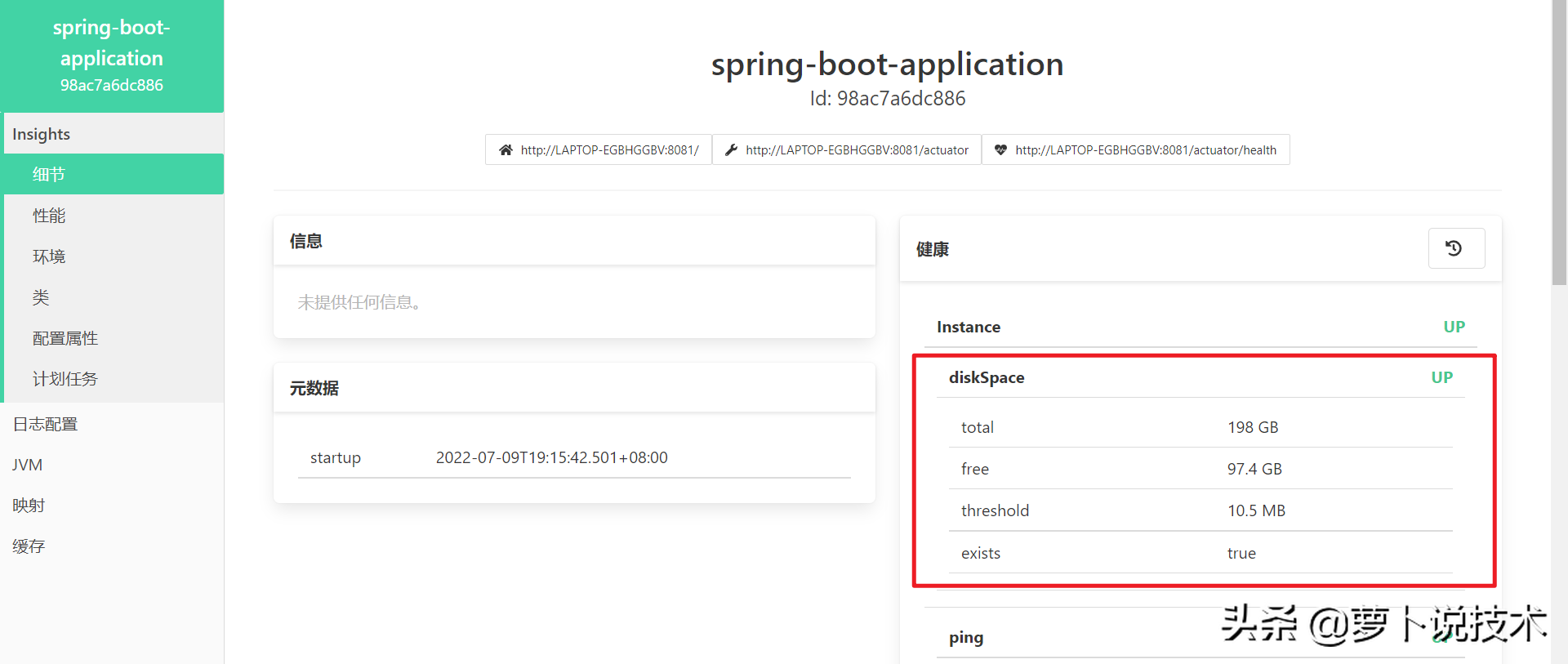Open the 类 sidebar item
Screen dimensions: 1568x664
(x=114, y=296)
